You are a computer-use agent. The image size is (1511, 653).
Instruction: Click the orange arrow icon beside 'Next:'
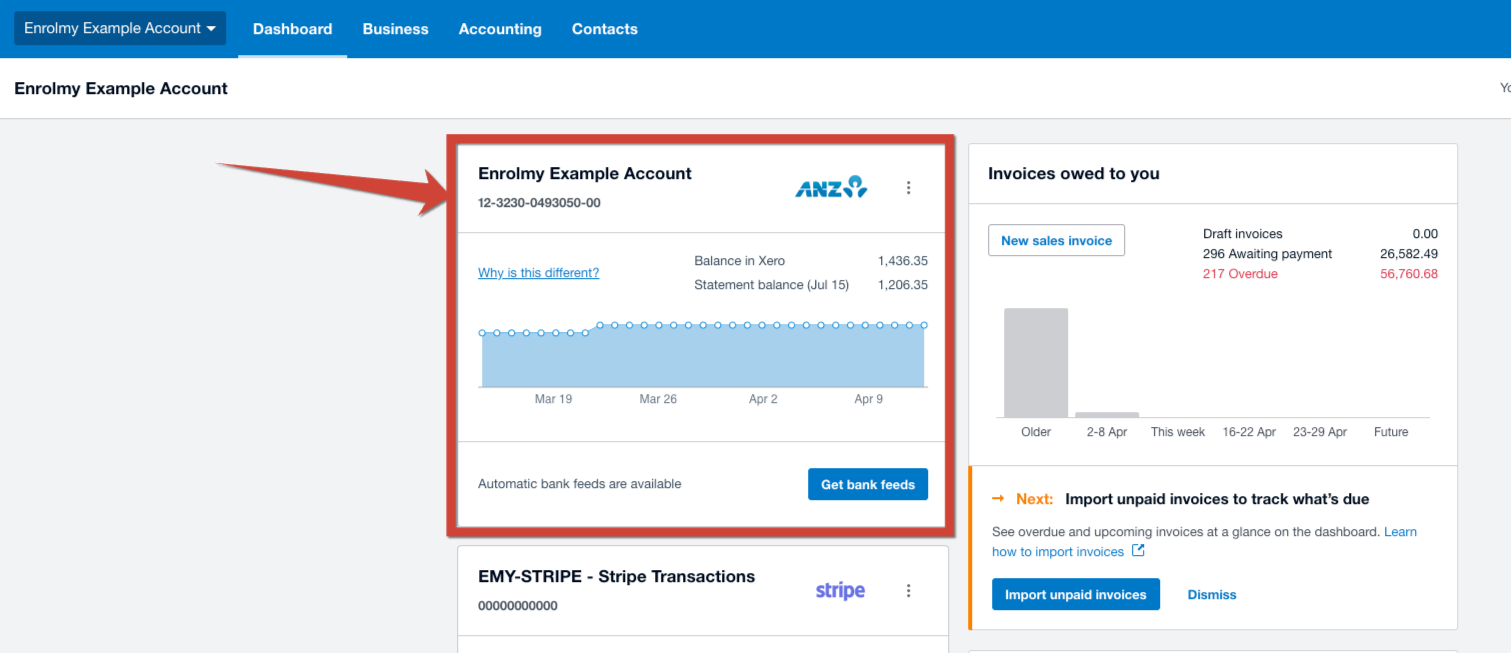click(998, 498)
